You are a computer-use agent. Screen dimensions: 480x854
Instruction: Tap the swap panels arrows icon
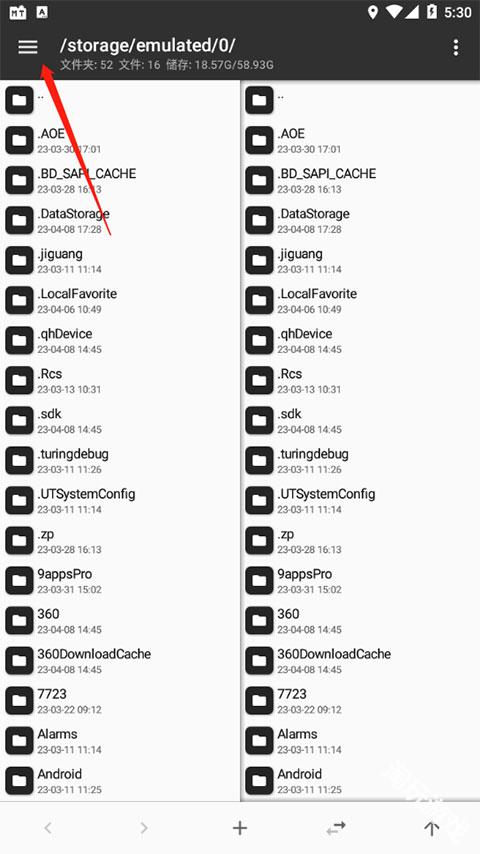(x=336, y=828)
